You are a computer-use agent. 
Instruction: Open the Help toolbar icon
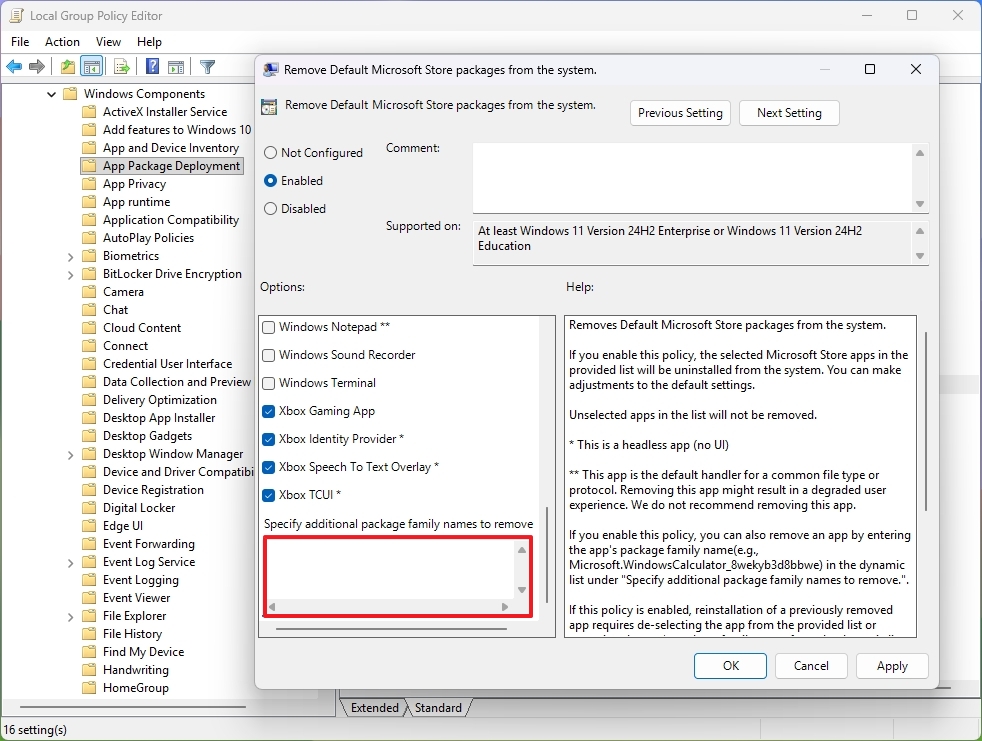click(x=152, y=66)
